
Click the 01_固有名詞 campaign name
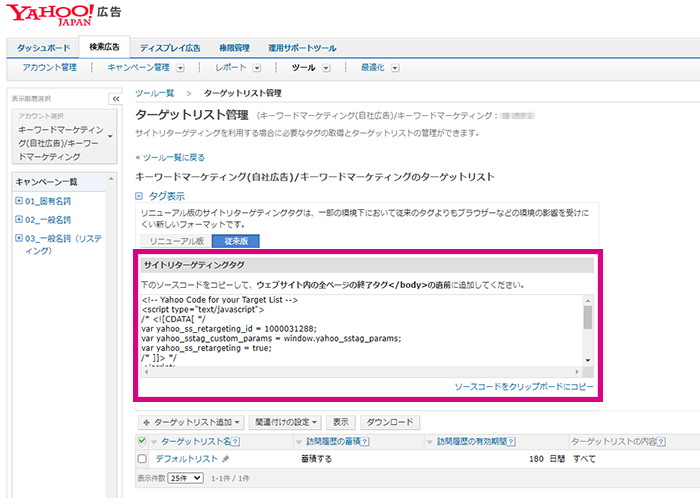tap(48, 201)
